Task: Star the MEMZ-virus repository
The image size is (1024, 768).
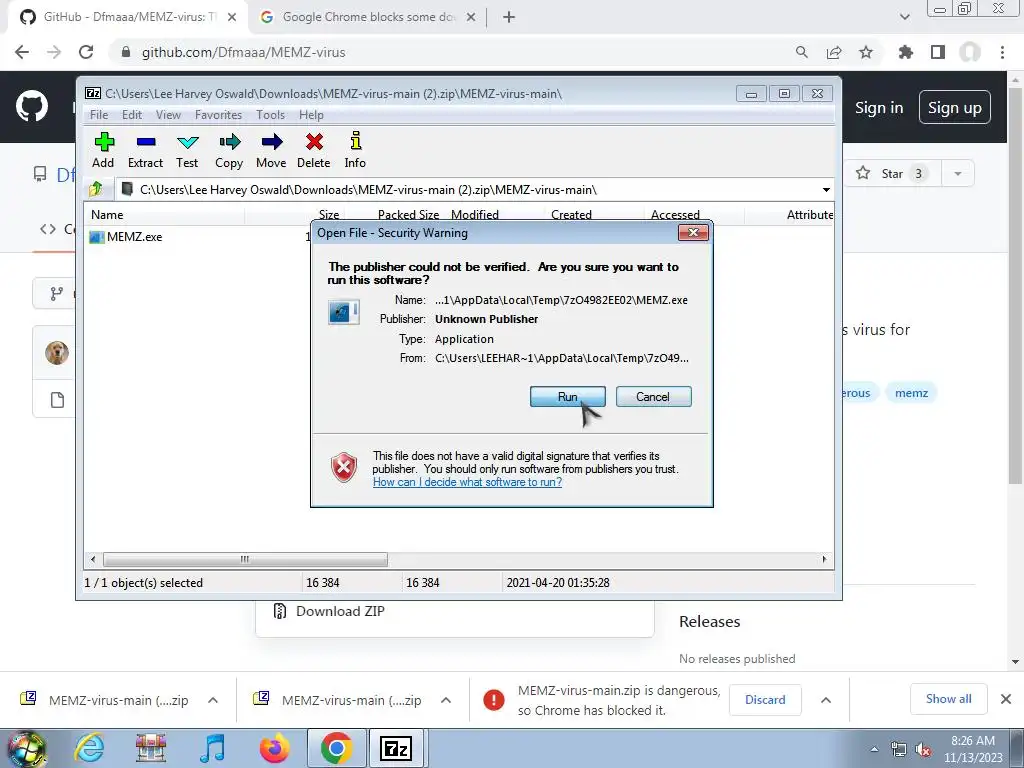Action: pyautogui.click(x=893, y=174)
